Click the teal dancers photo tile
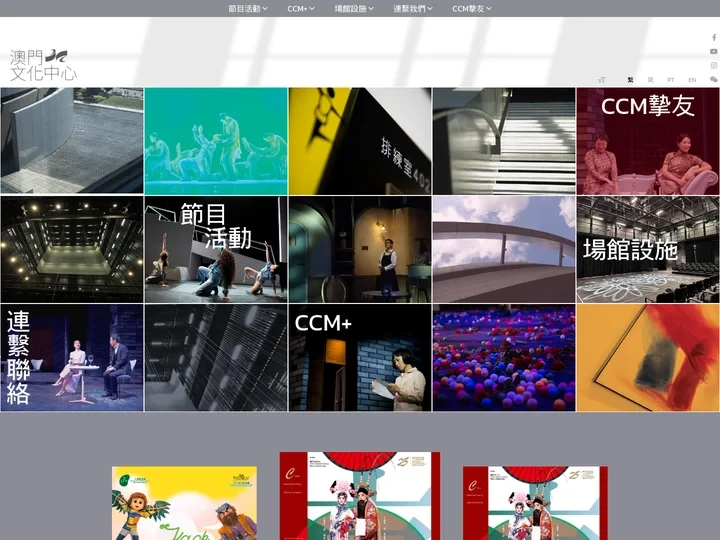 coord(216,141)
